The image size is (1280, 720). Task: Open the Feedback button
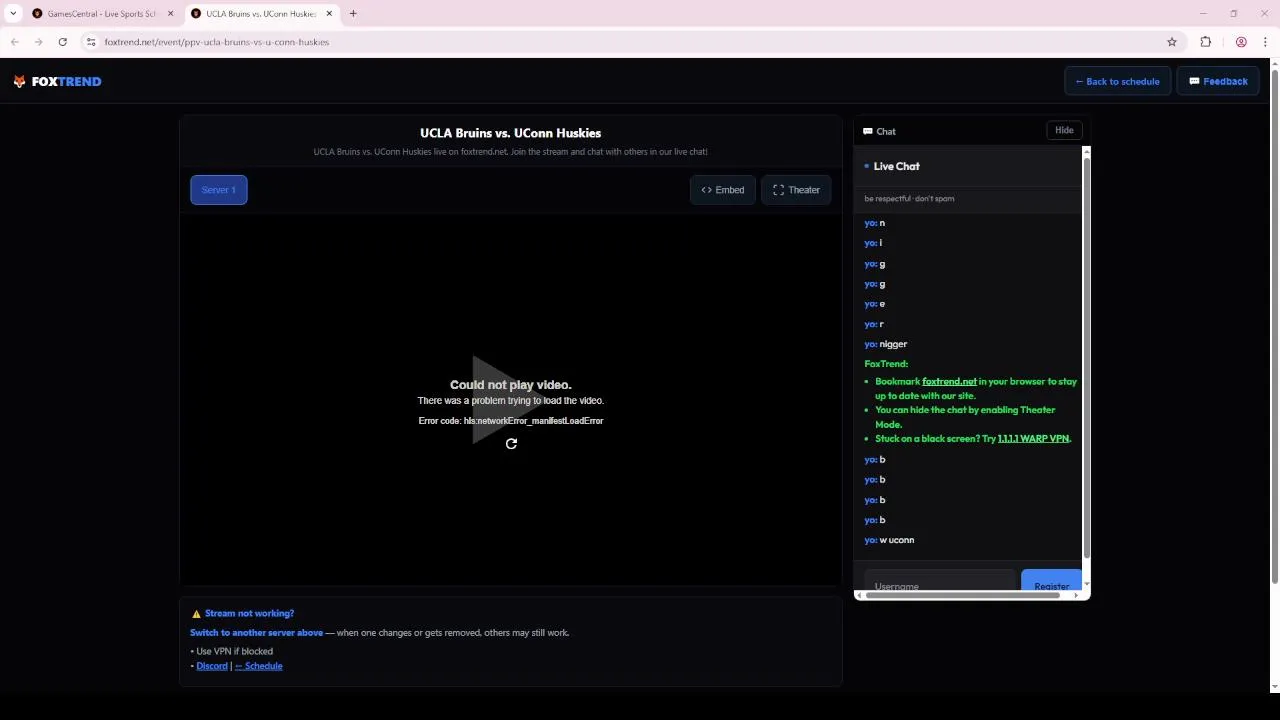1218,82
